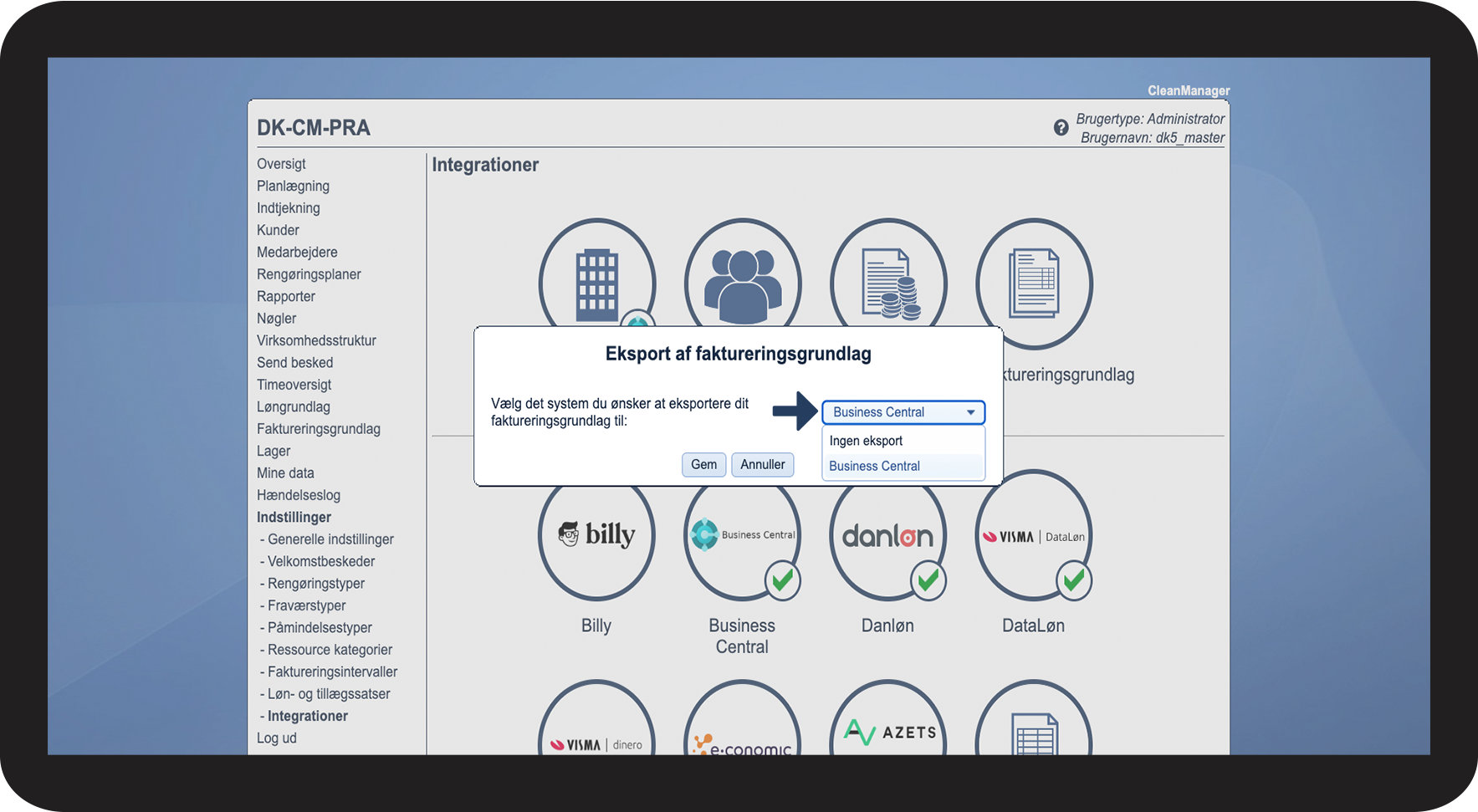Click the 'Brugernavn: dk5_master' text

1153,138
